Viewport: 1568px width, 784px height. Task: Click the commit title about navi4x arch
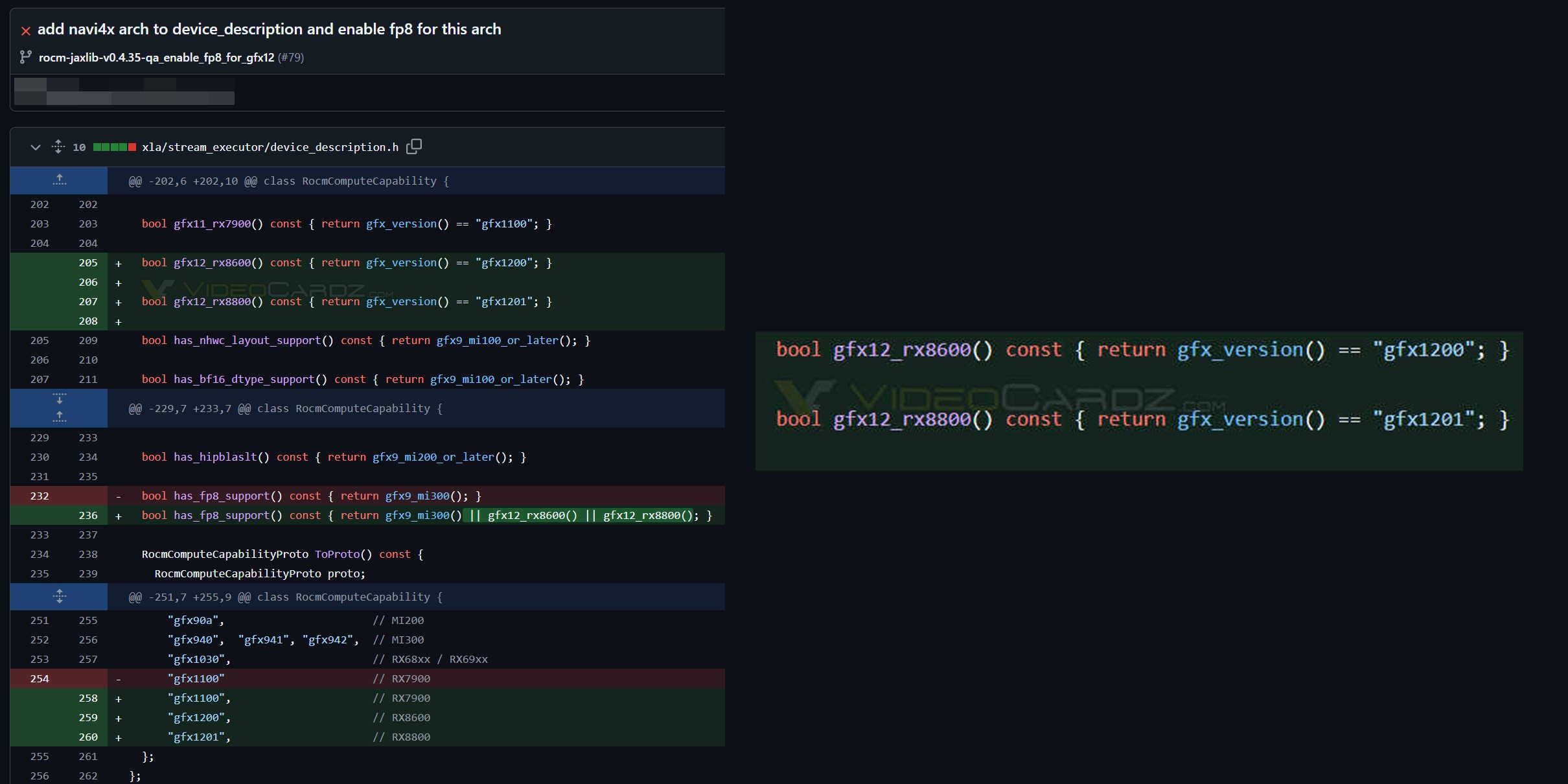click(269, 29)
